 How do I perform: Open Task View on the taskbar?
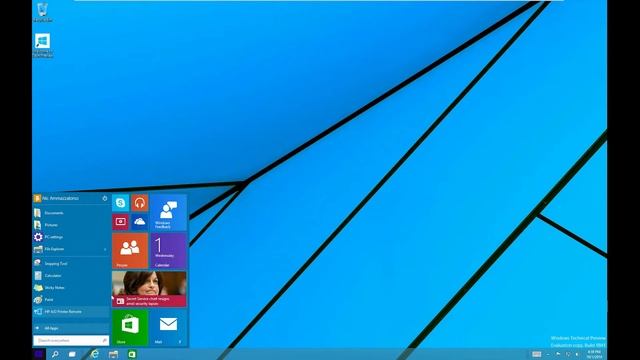(72, 354)
